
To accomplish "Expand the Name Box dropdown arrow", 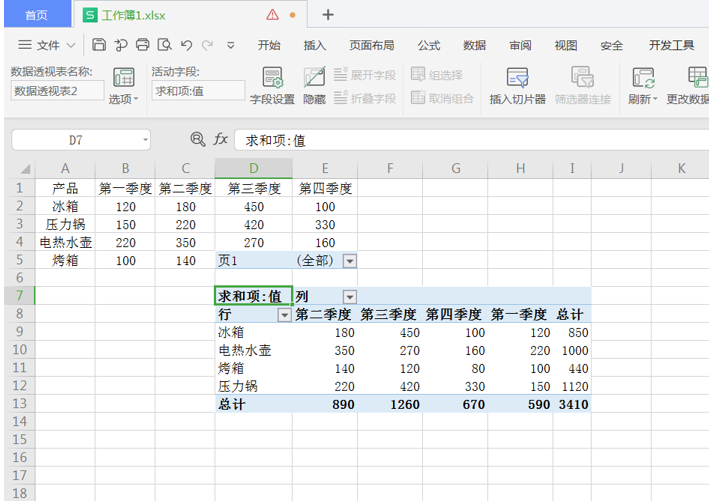I will (145, 140).
